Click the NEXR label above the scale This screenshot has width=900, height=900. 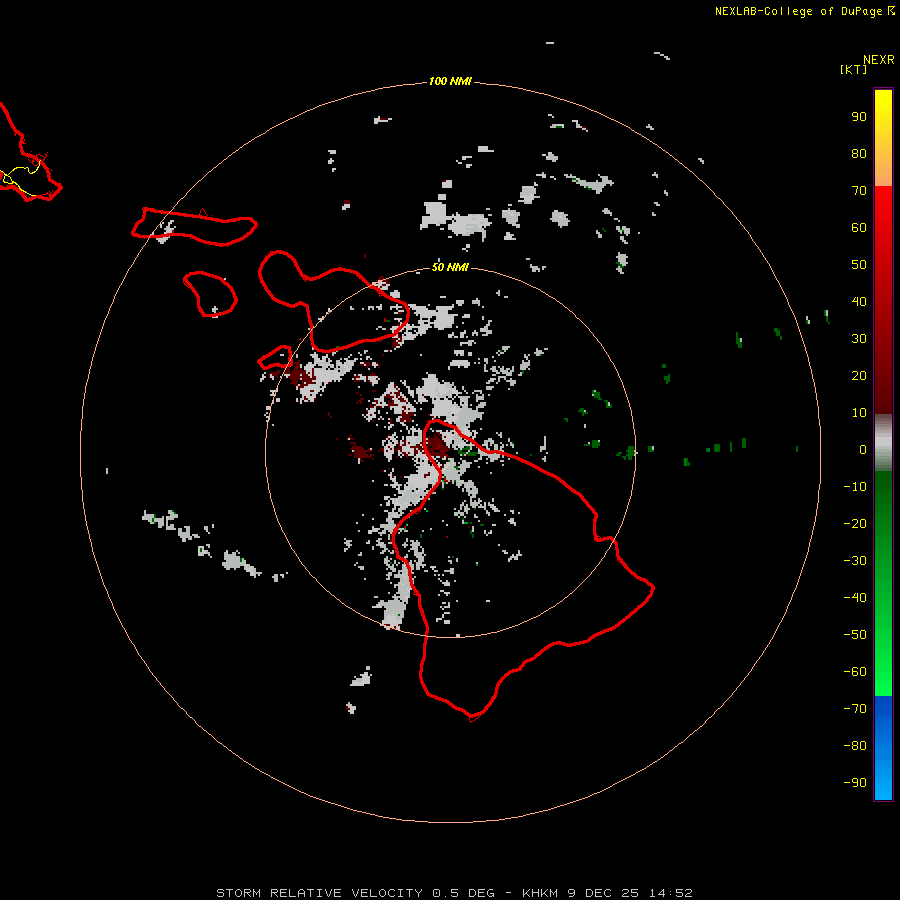[x=878, y=60]
